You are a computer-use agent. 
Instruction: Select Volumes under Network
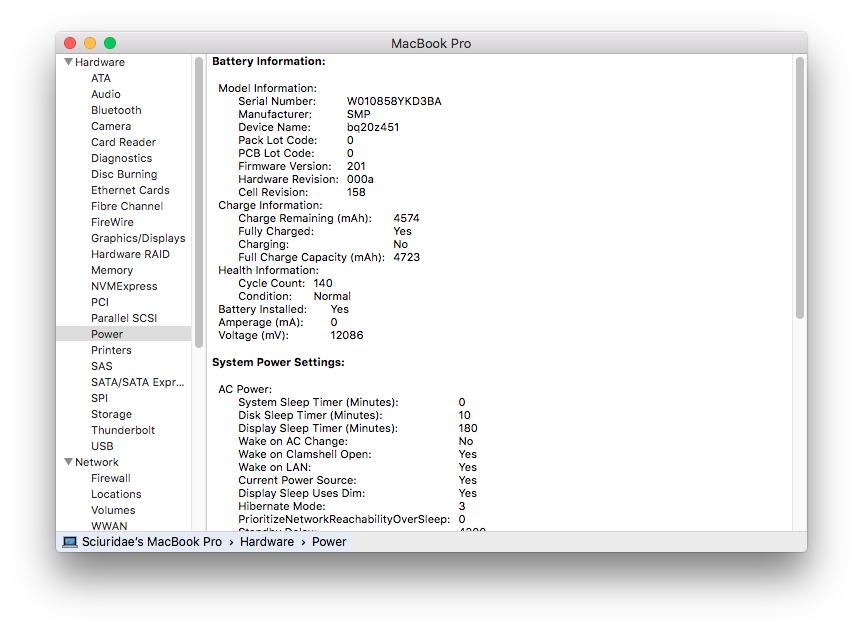tap(113, 510)
